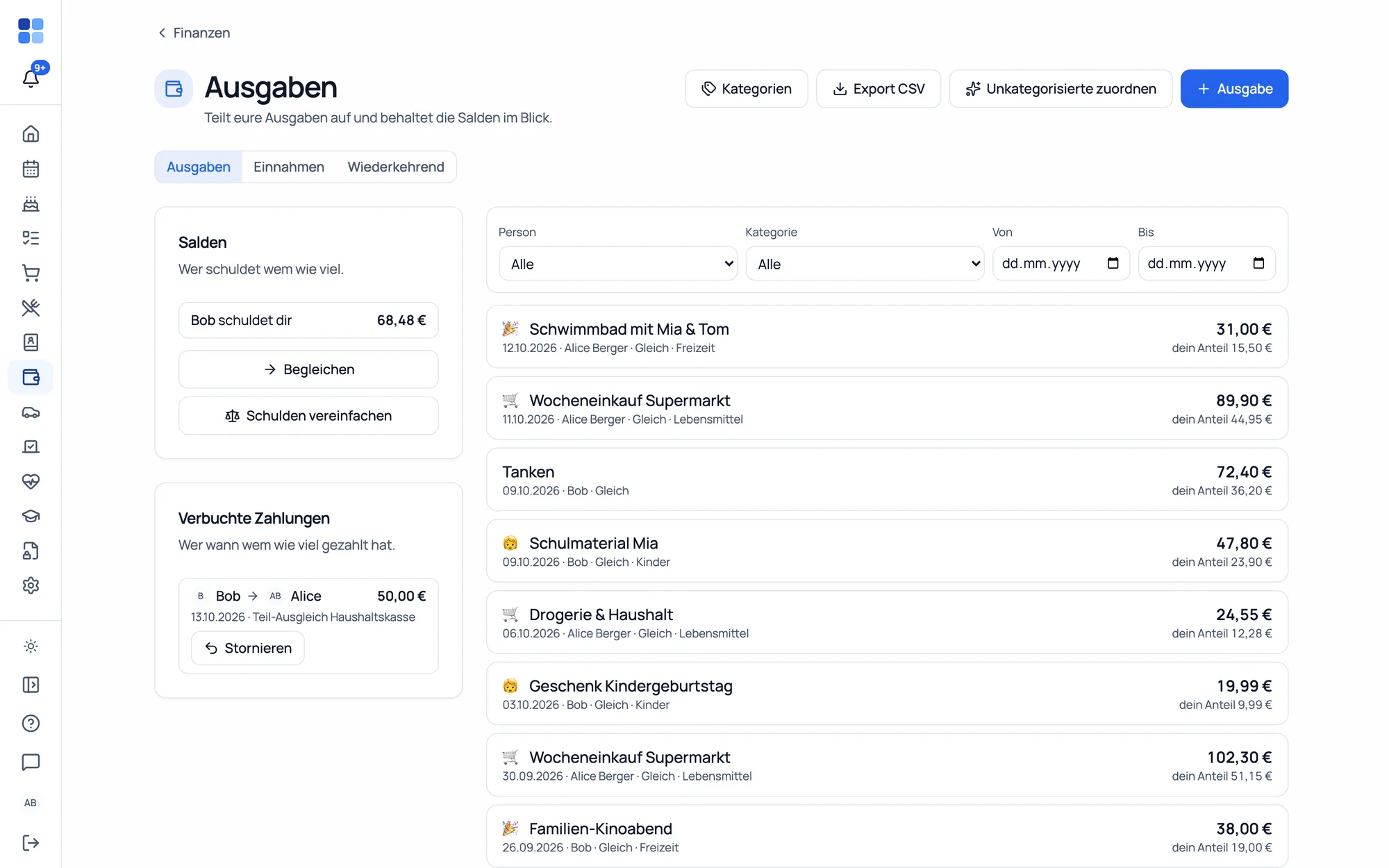Open contacts book icon in sidebar
The width and height of the screenshot is (1389, 868).
(31, 342)
